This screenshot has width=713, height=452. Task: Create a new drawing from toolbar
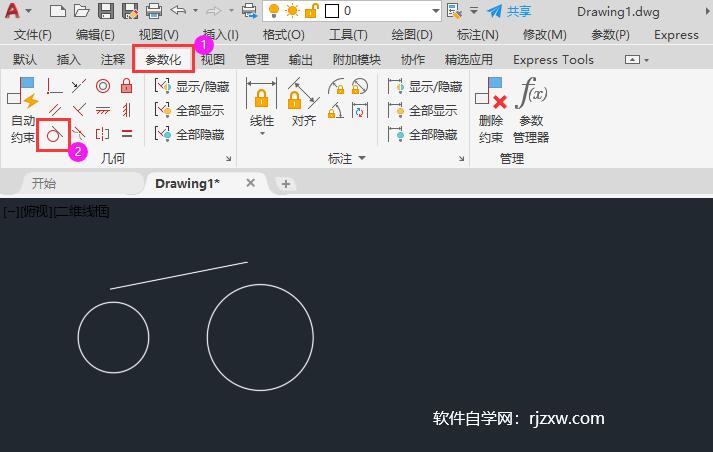coord(57,10)
